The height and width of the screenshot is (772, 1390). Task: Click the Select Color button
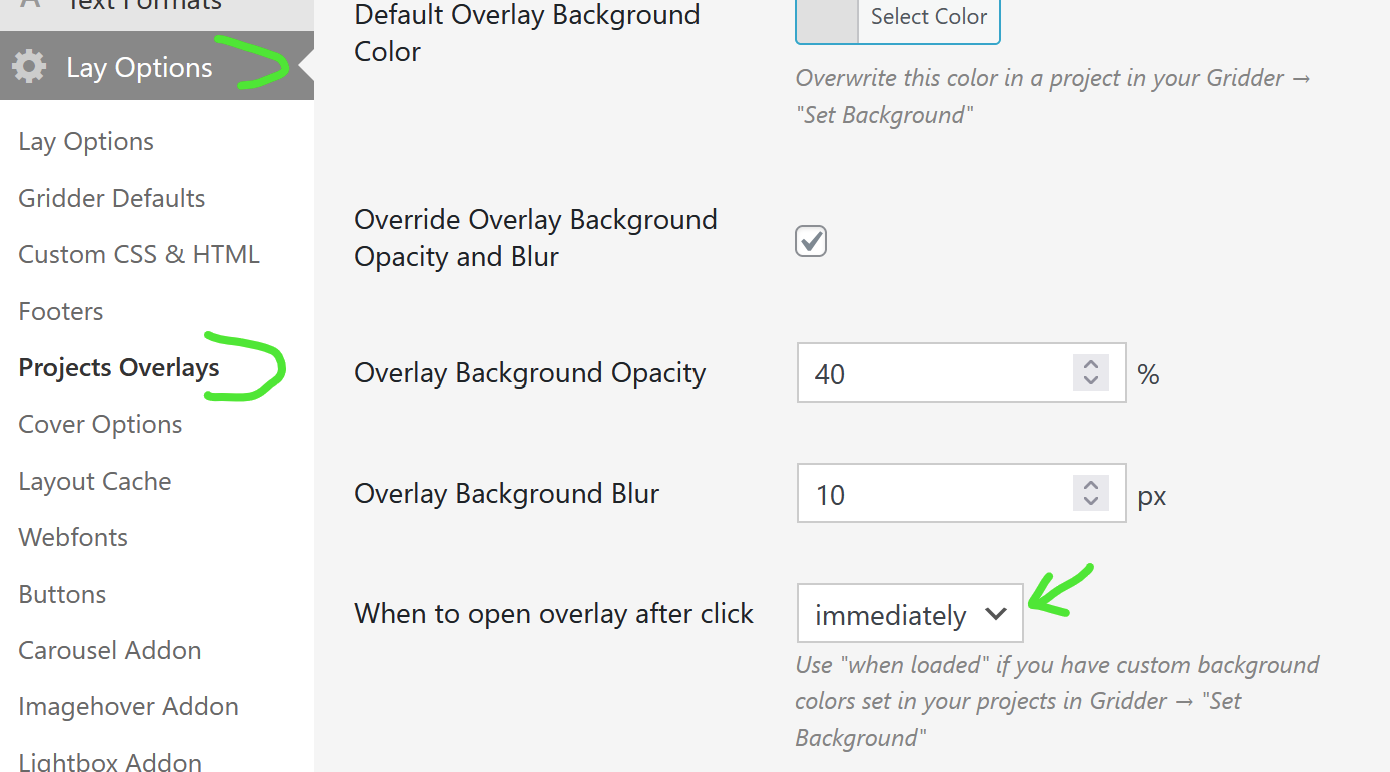[x=928, y=18]
